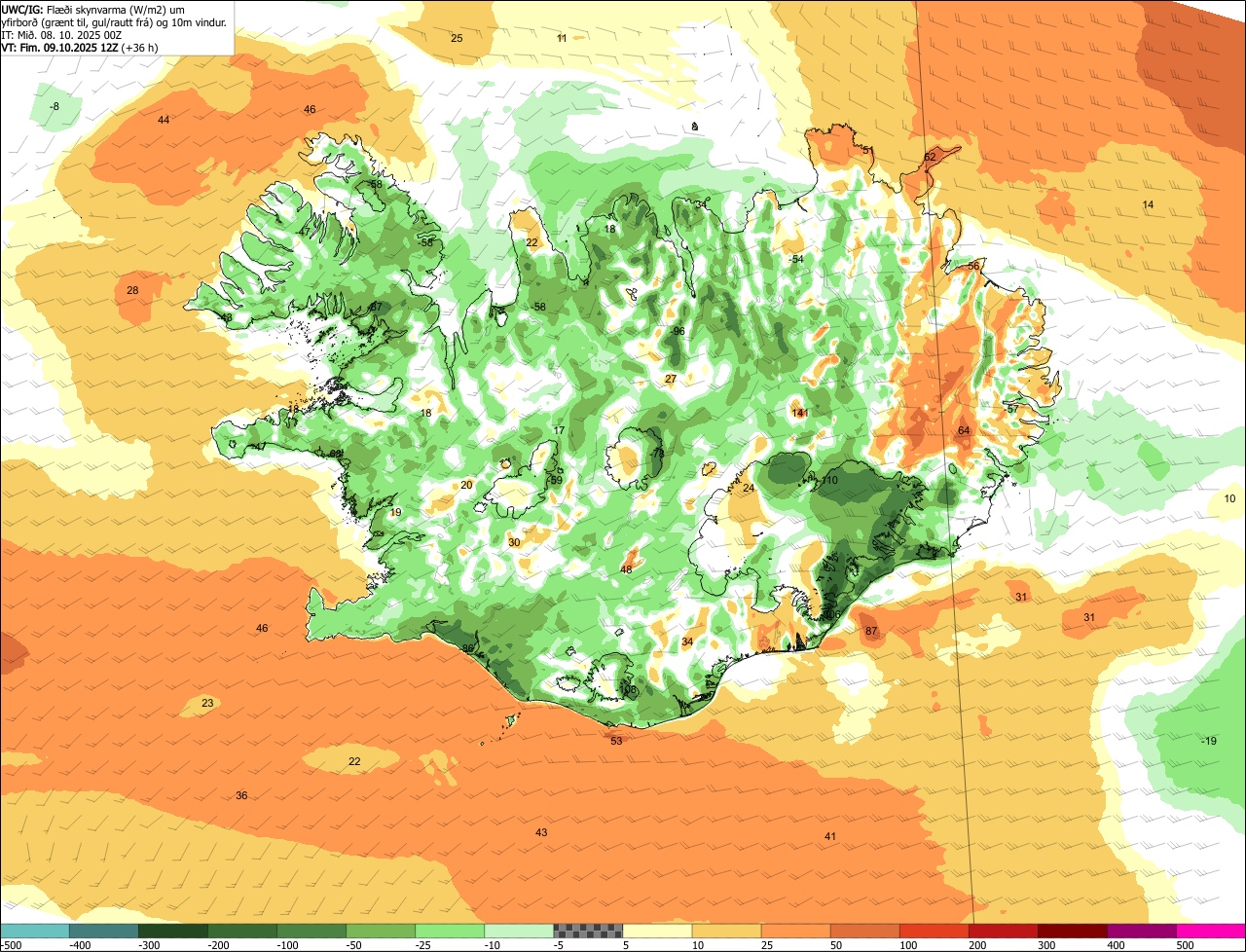Click the legend swatch between -50 and -25
The width and height of the screenshot is (1246, 952).
tap(381, 931)
